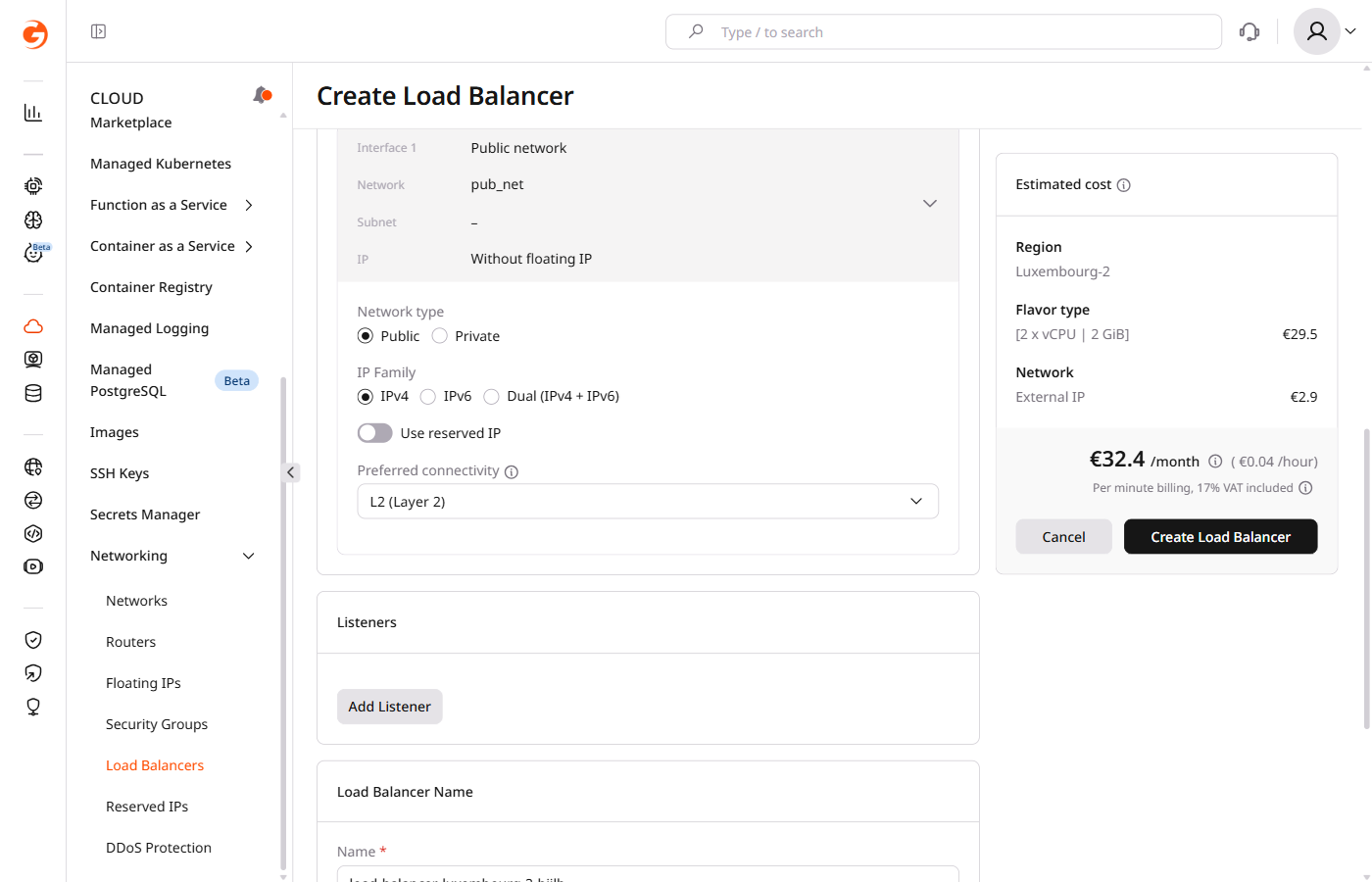Open Marketplace menu item
Image resolution: width=1372 pixels, height=882 pixels.
pos(131,122)
